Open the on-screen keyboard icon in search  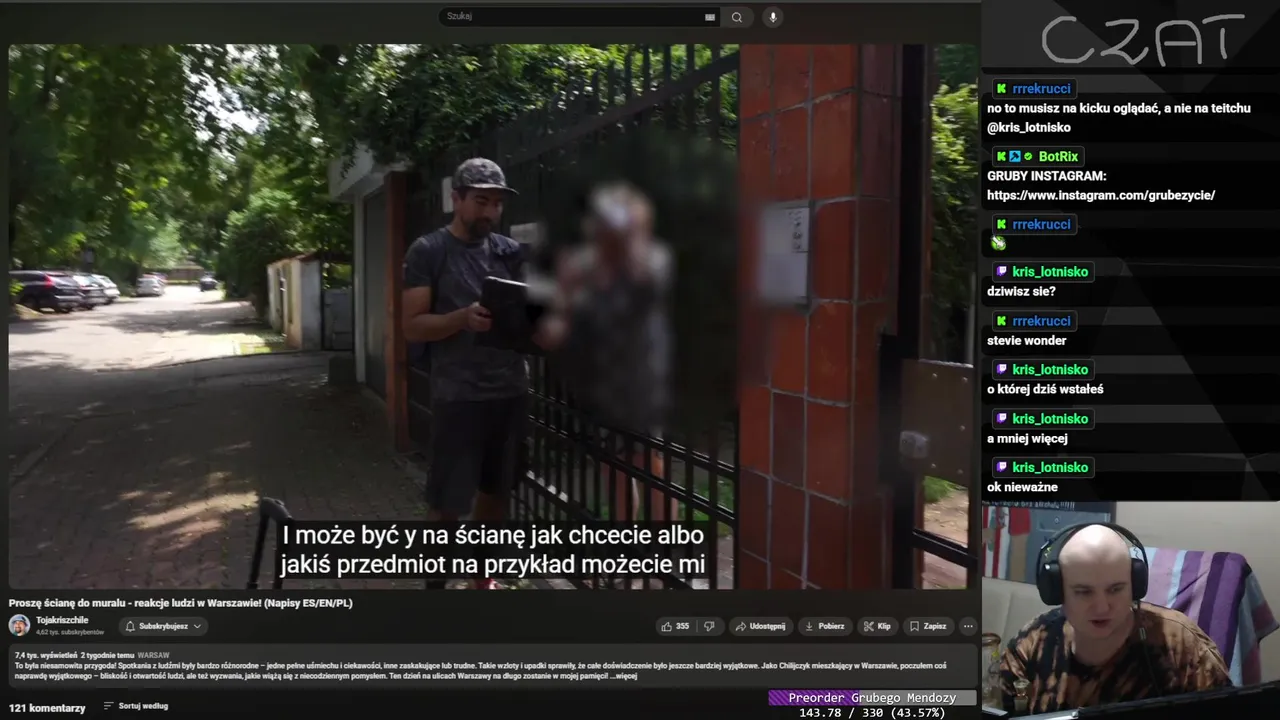(710, 17)
